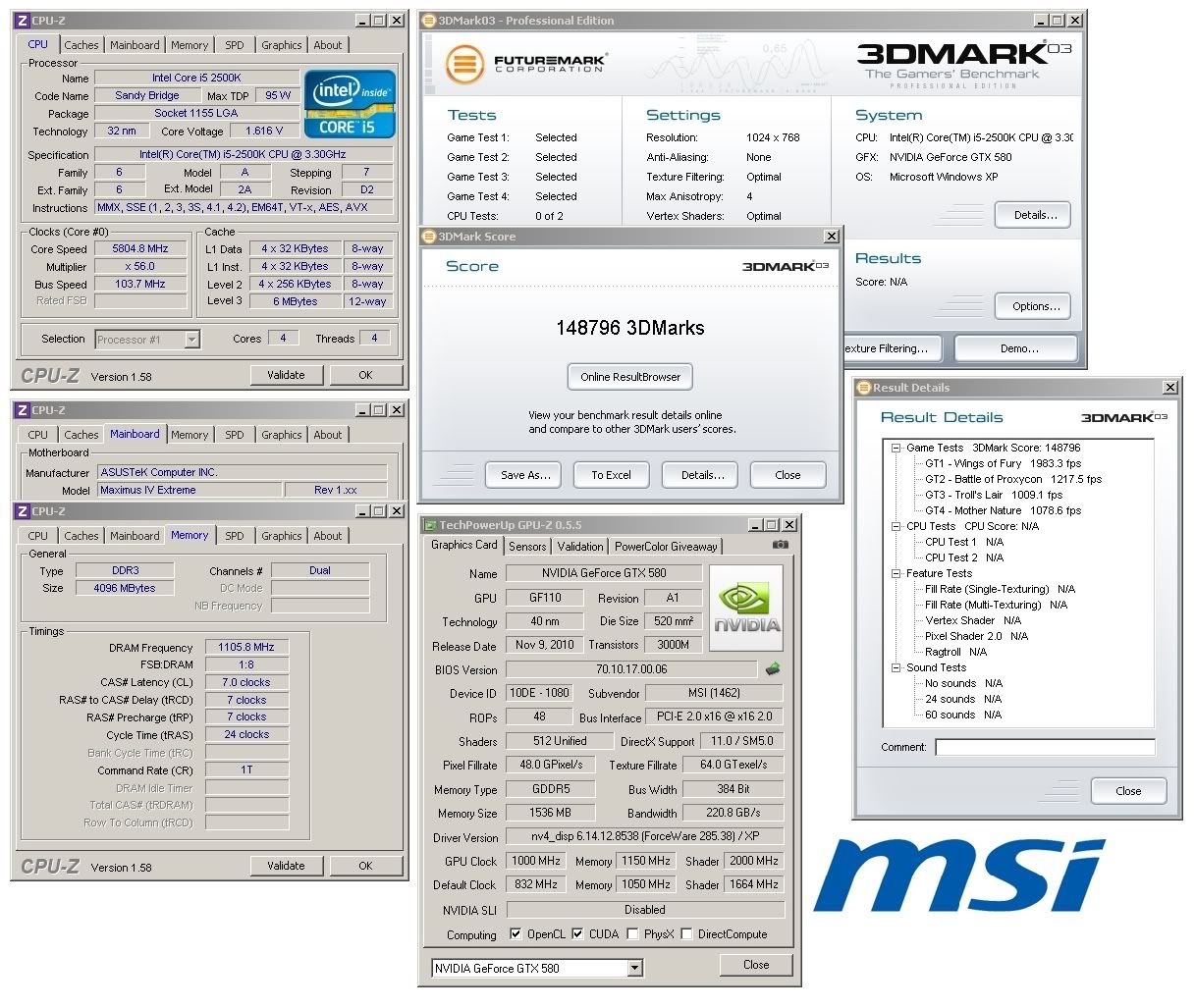Open the Processor #1 selection dropdown
This screenshot has height=1008, width=1195.
[192, 340]
